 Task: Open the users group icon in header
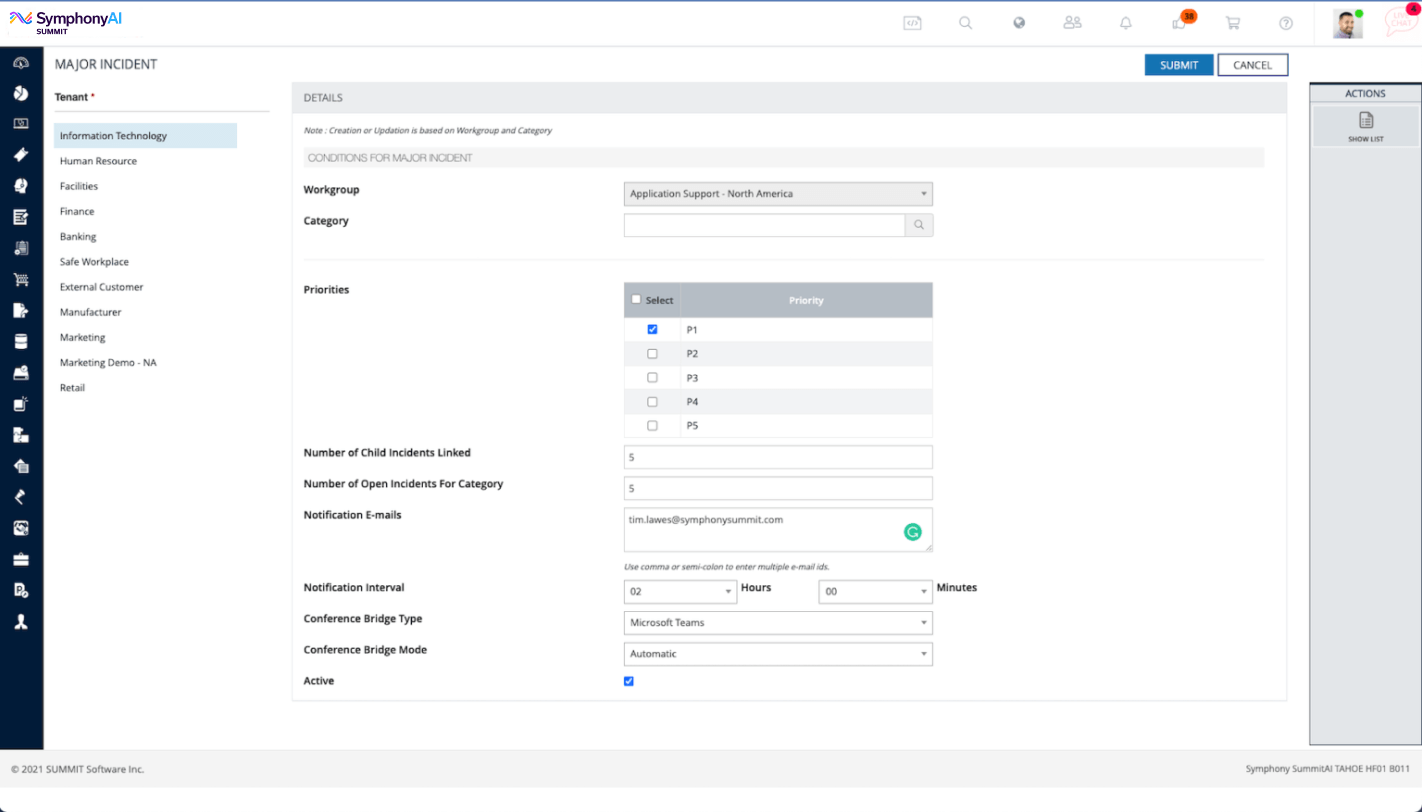1073,23
